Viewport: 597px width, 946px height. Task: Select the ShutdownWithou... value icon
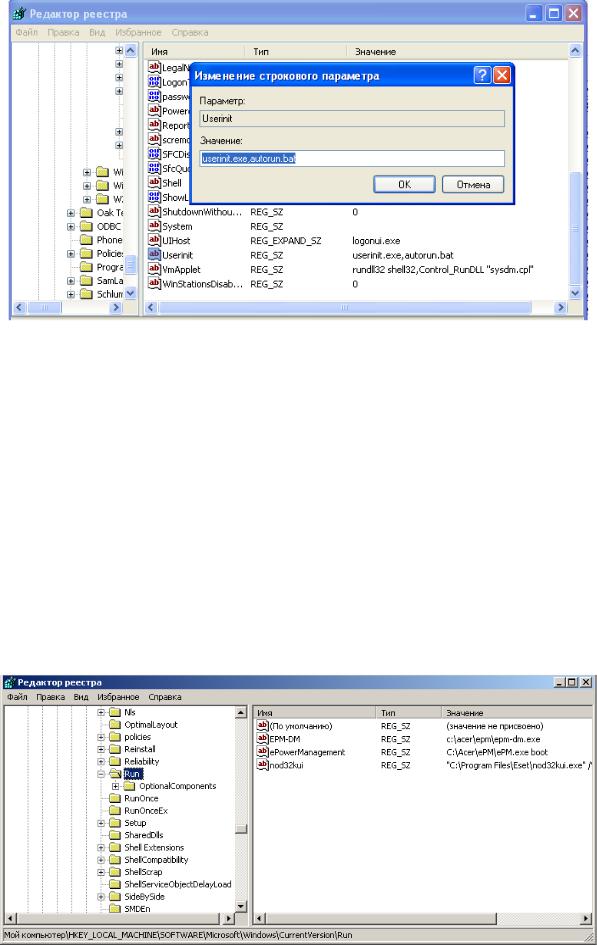tap(154, 211)
